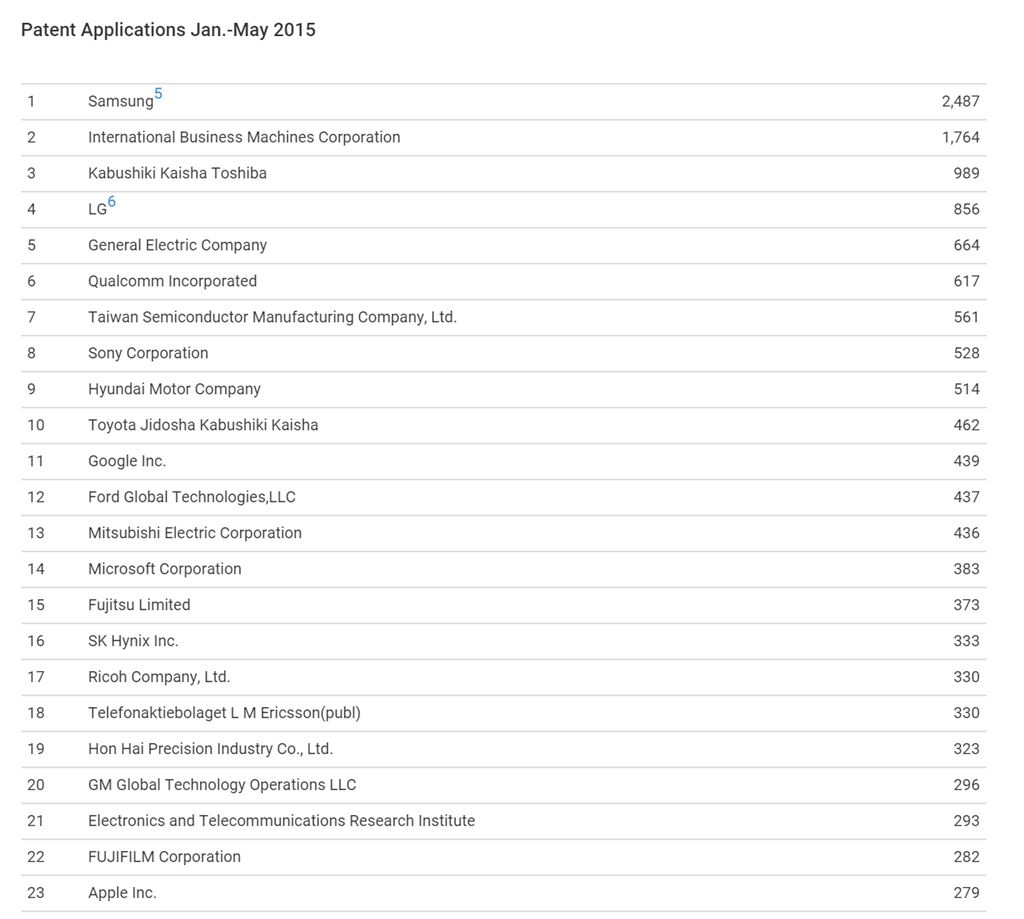Select 'Google Inc.' in the list
The image size is (1024, 919).
(x=127, y=460)
